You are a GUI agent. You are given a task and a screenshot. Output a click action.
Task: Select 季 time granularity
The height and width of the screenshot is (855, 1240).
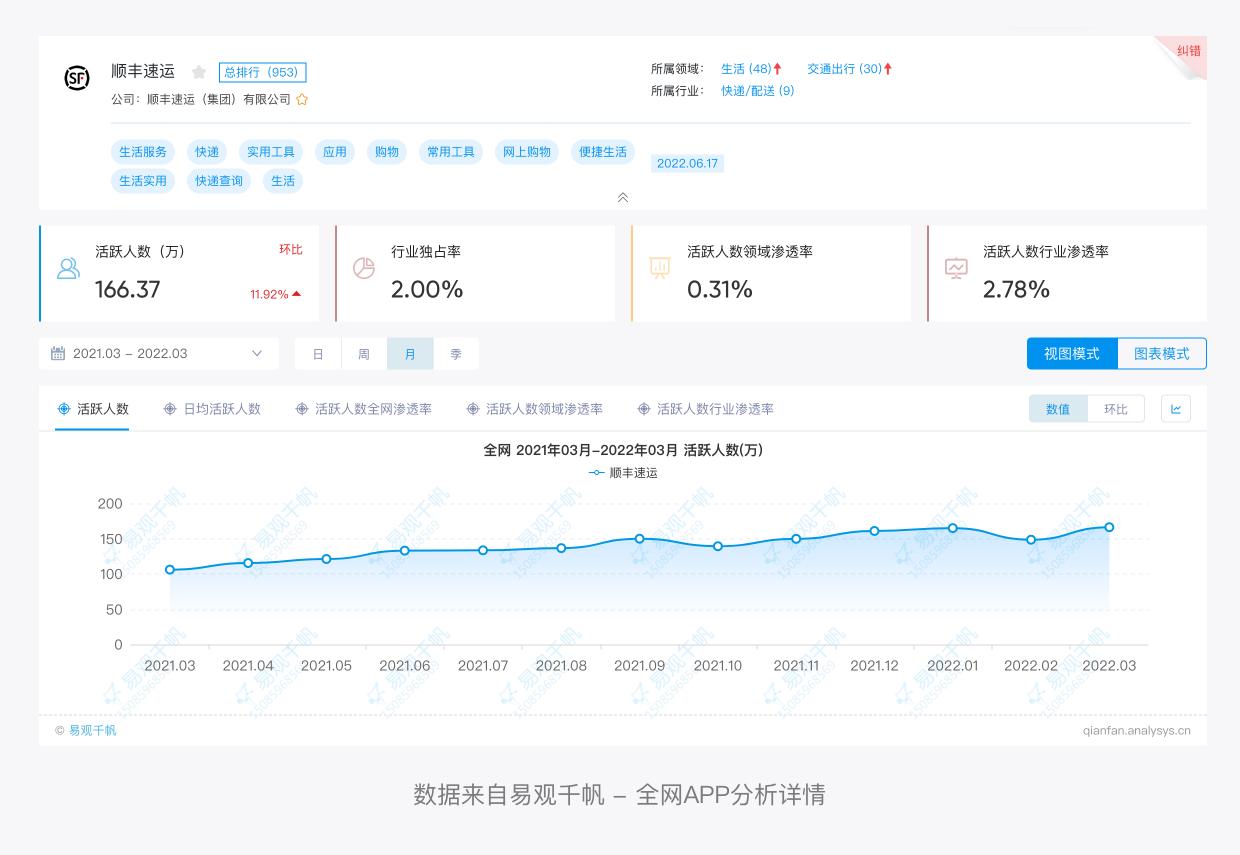[456, 353]
